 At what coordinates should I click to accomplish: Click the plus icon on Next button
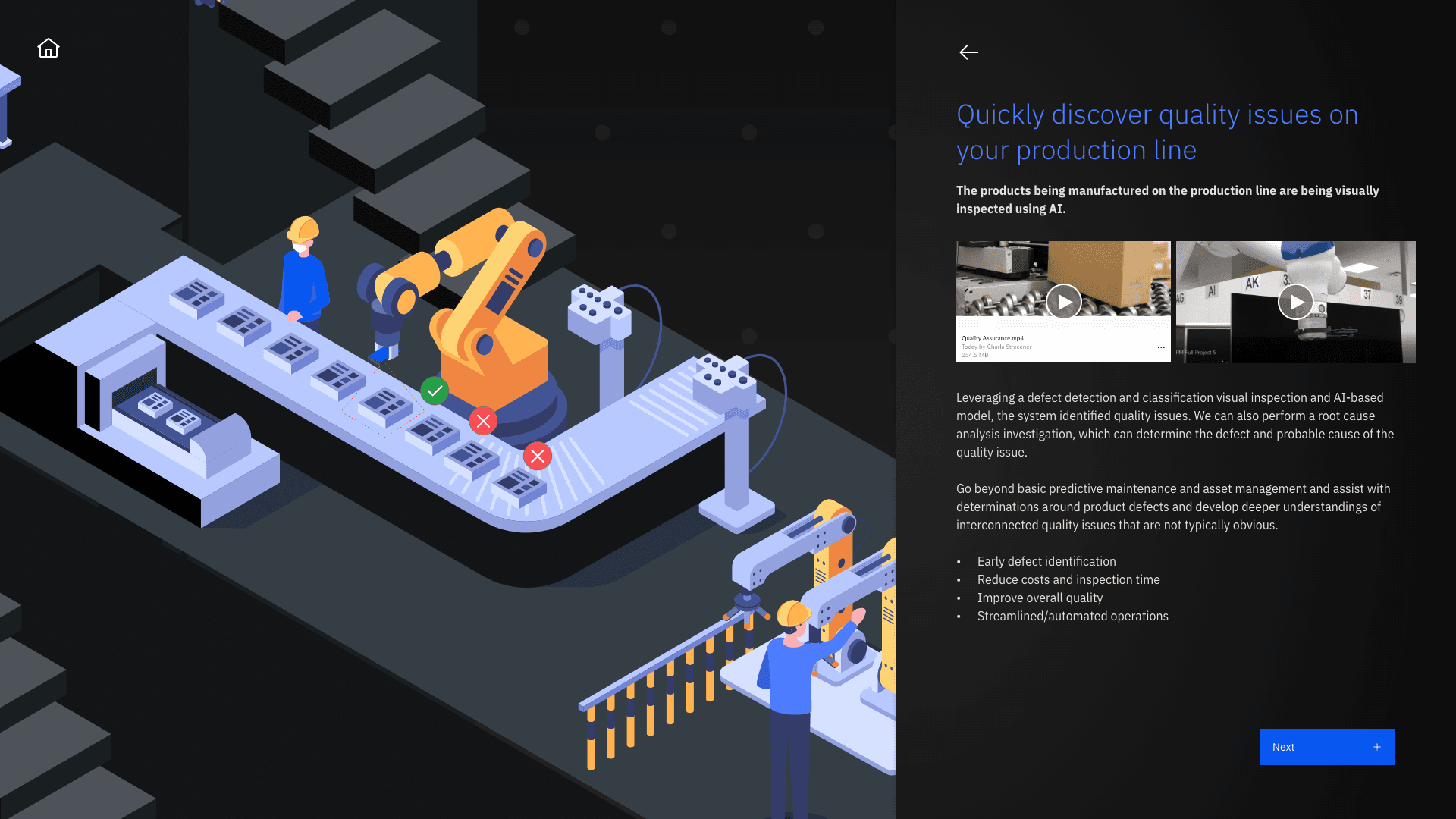click(x=1377, y=747)
